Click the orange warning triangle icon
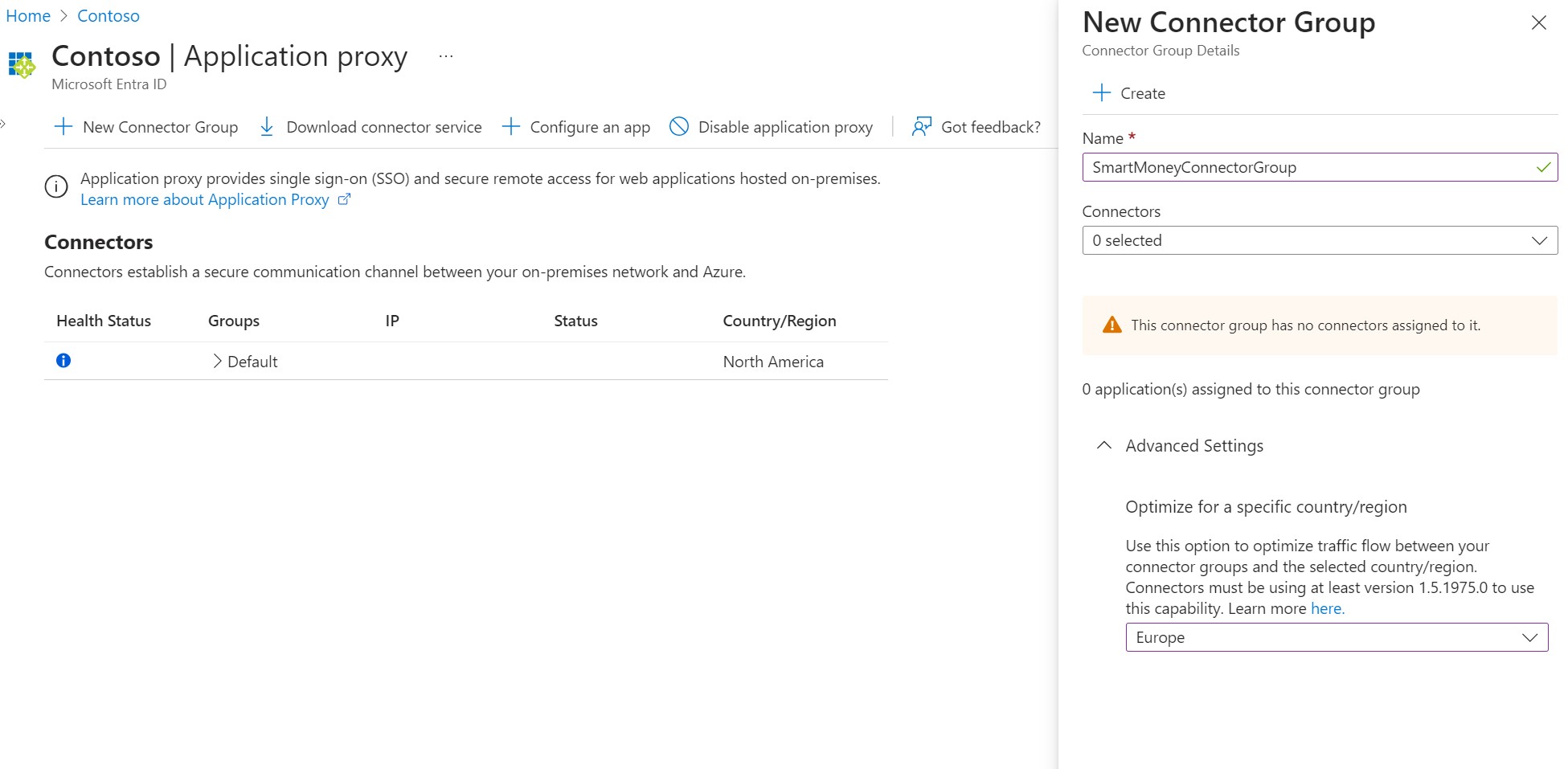The image size is (1568, 769). 1112,325
